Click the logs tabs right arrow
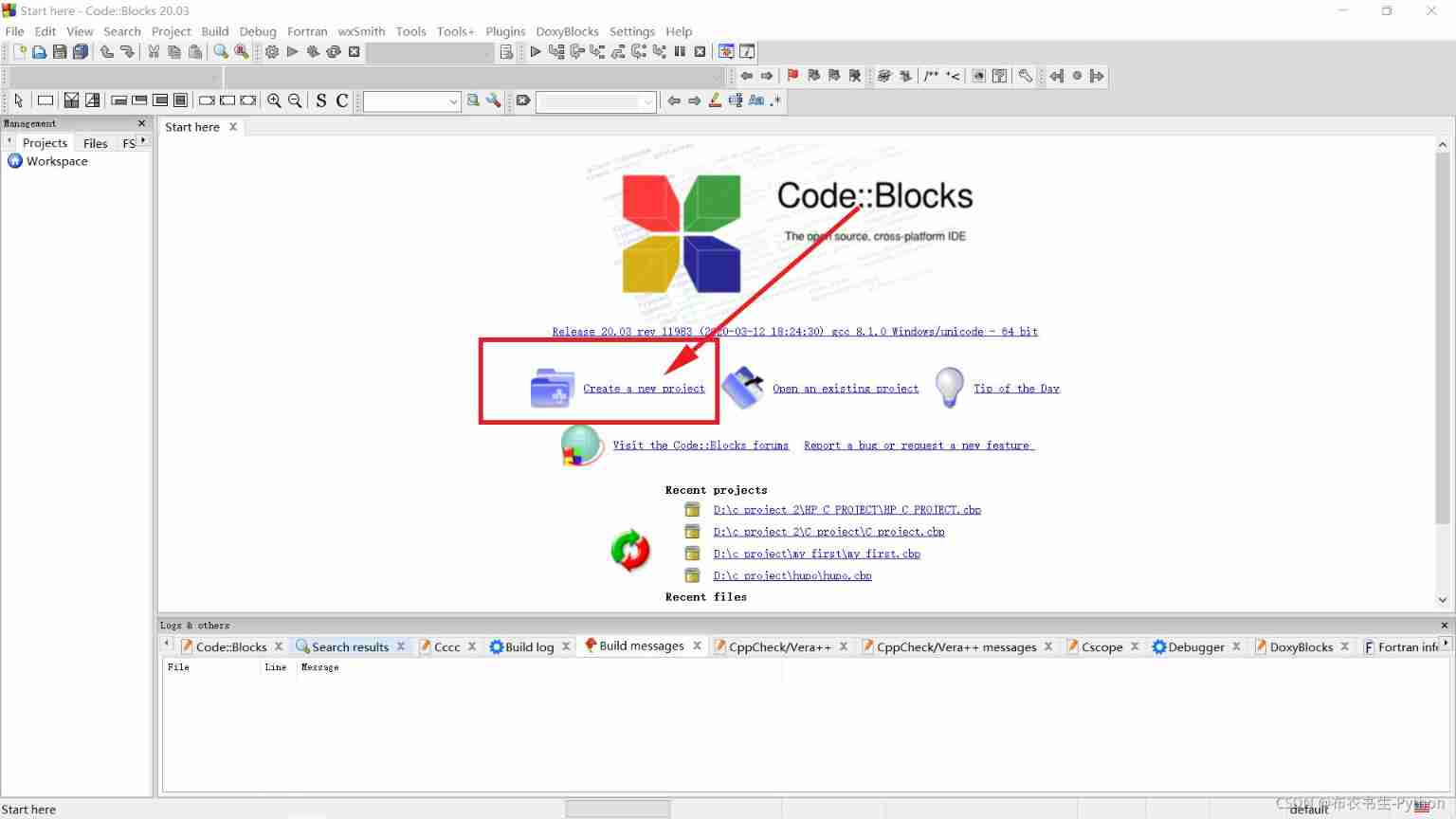Screen dimensions: 1456x819 click(1446, 645)
